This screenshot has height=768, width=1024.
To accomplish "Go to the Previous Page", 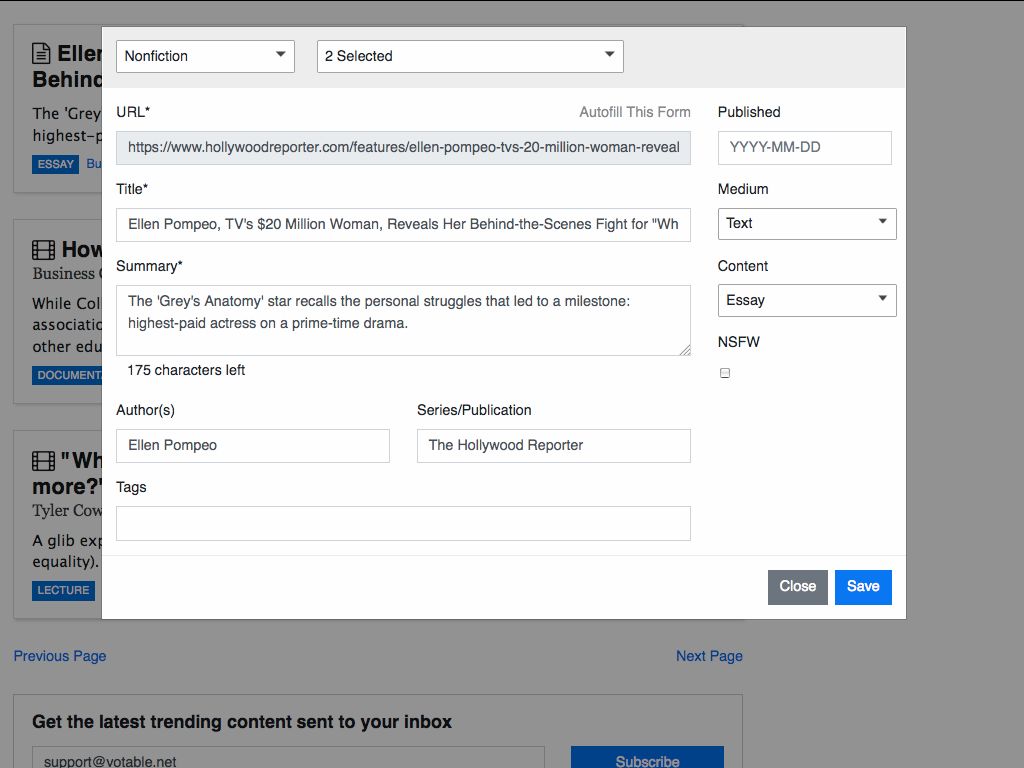I will pos(59,655).
